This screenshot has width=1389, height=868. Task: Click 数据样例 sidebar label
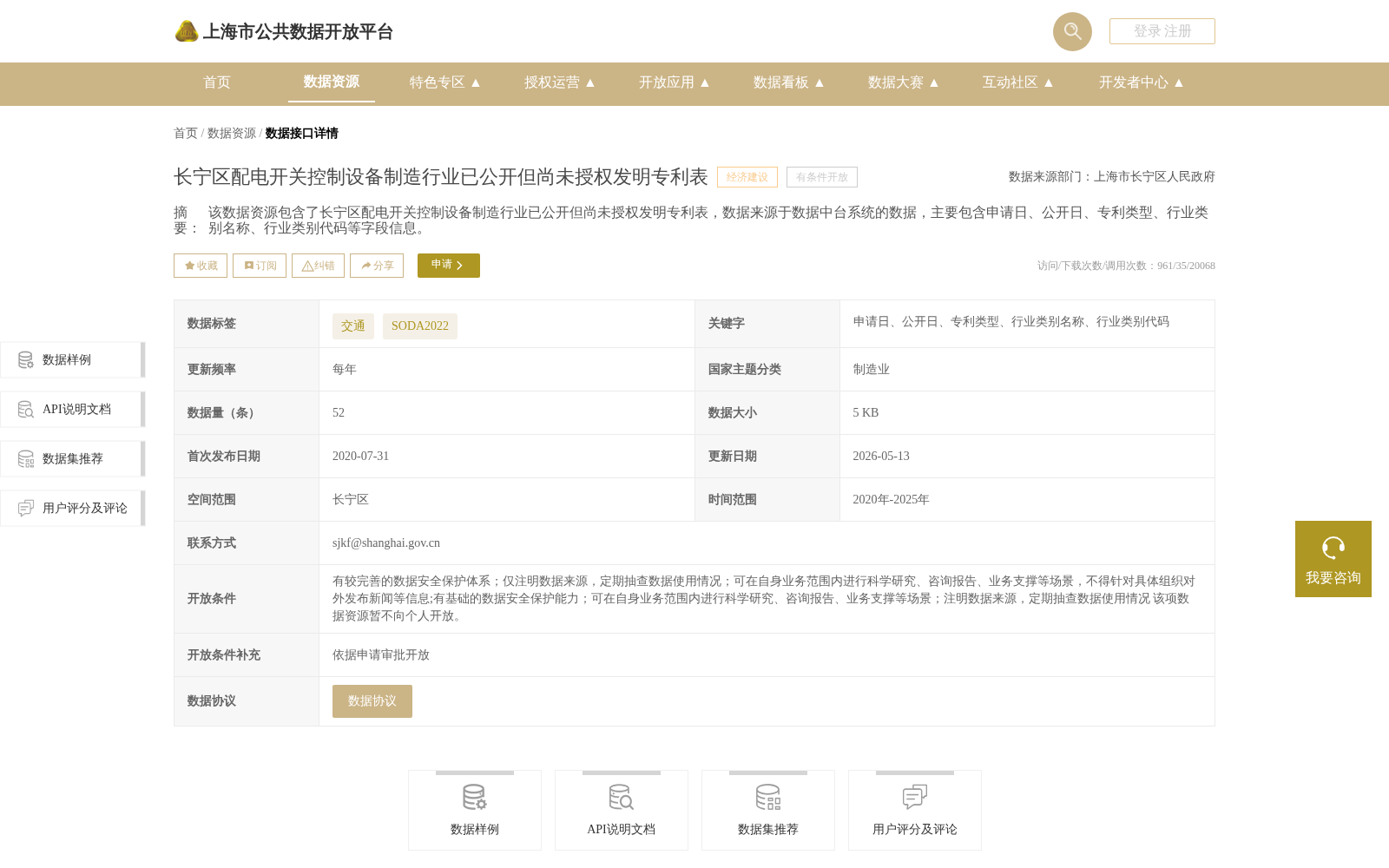[67, 360]
